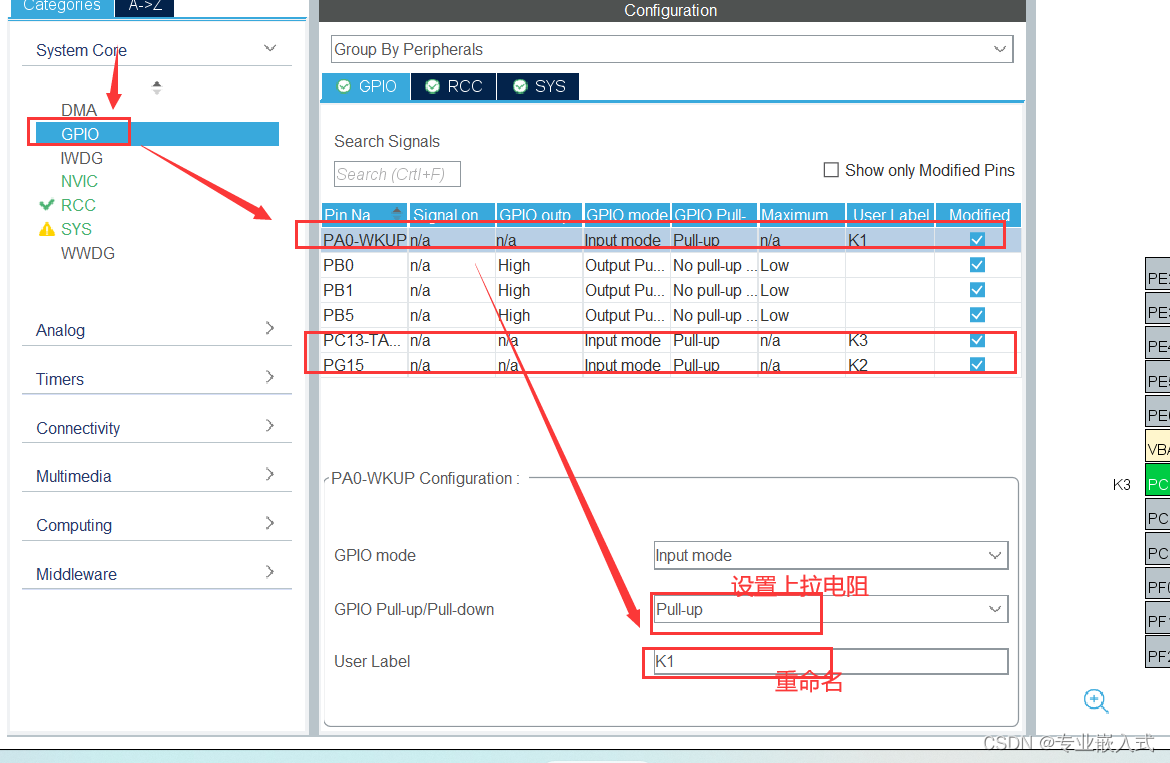
Task: Sort by the Signal on Pin column
Action: (452, 215)
